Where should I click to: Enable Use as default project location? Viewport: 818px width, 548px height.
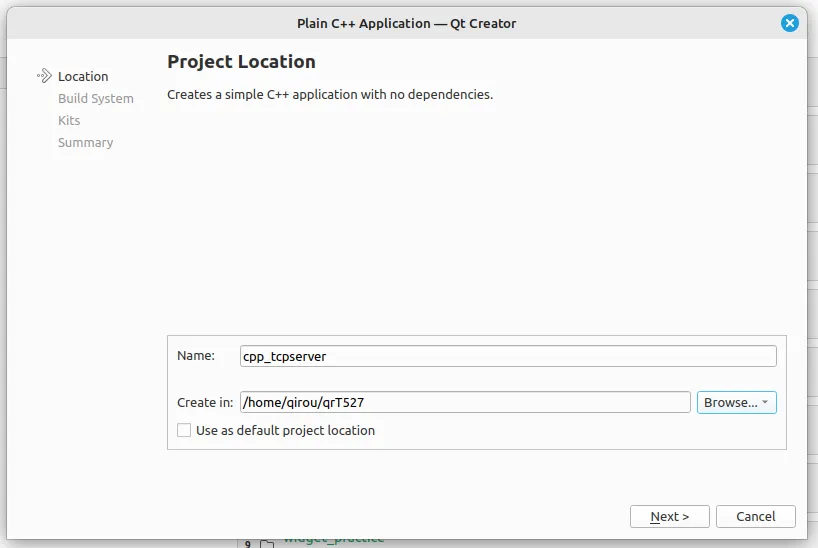(x=184, y=430)
